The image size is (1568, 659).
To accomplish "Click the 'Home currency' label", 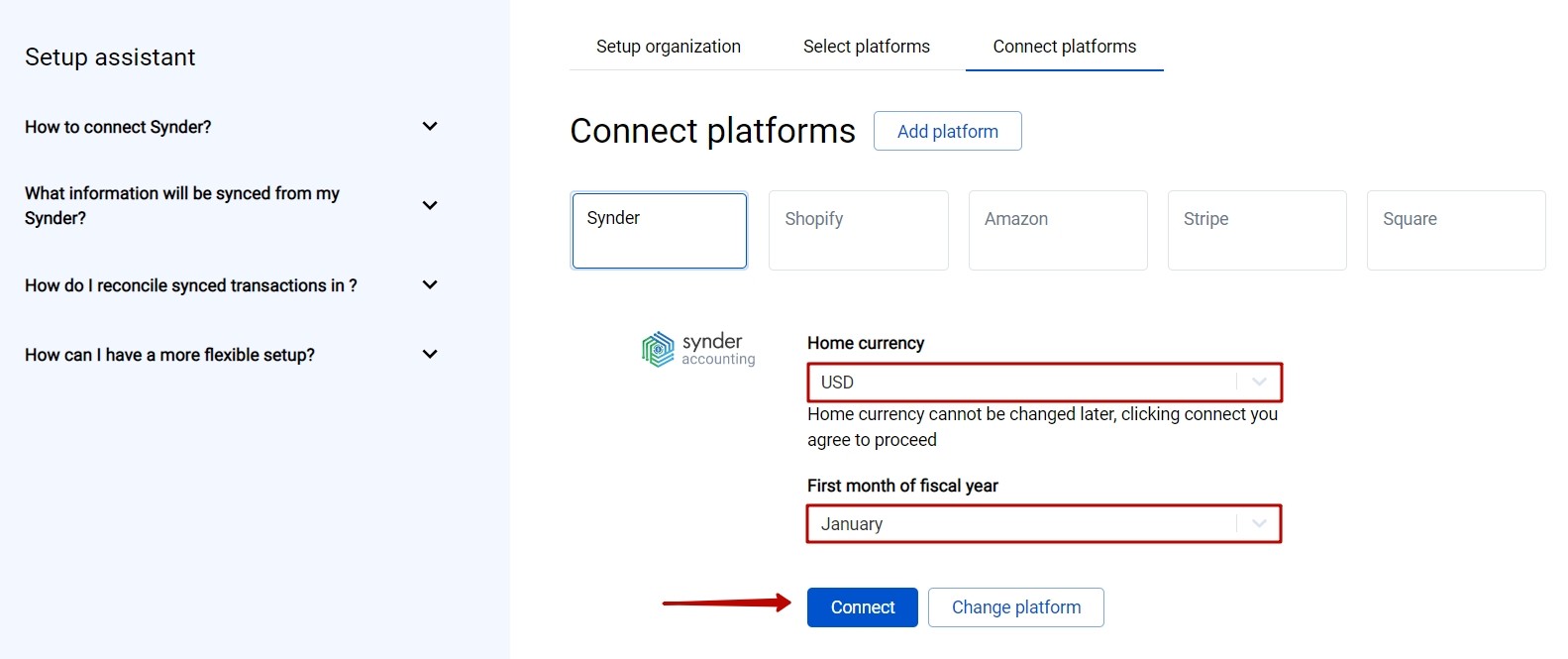I will 866,343.
